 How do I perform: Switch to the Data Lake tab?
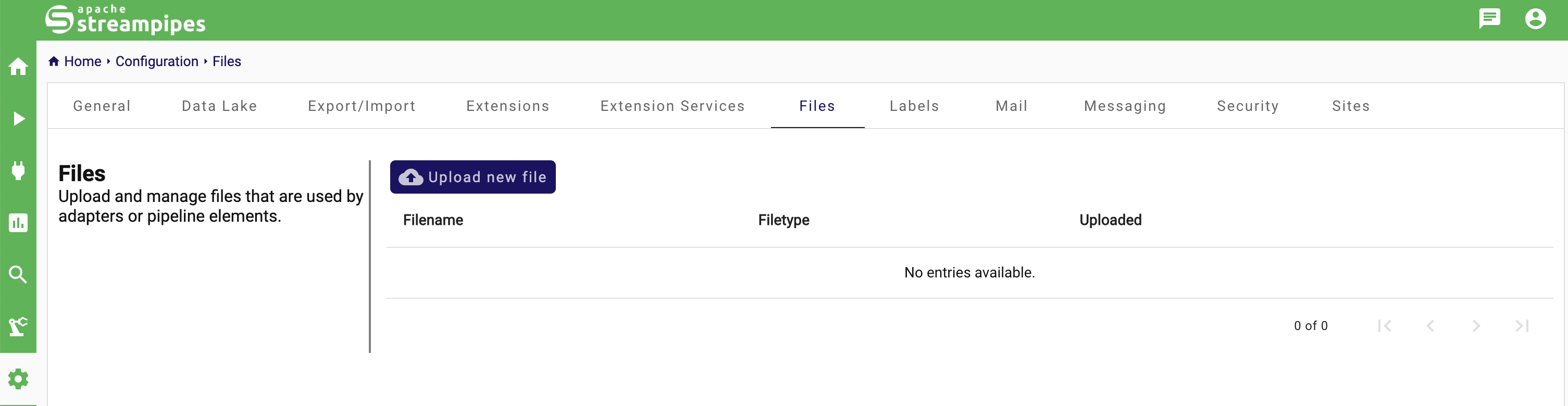pos(219,106)
